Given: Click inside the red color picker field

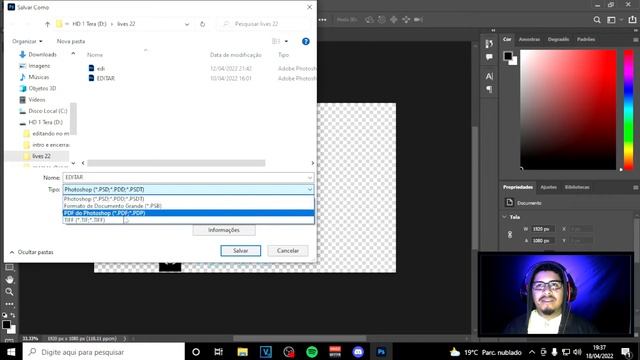Looking at the screenshot, I should 568,109.
